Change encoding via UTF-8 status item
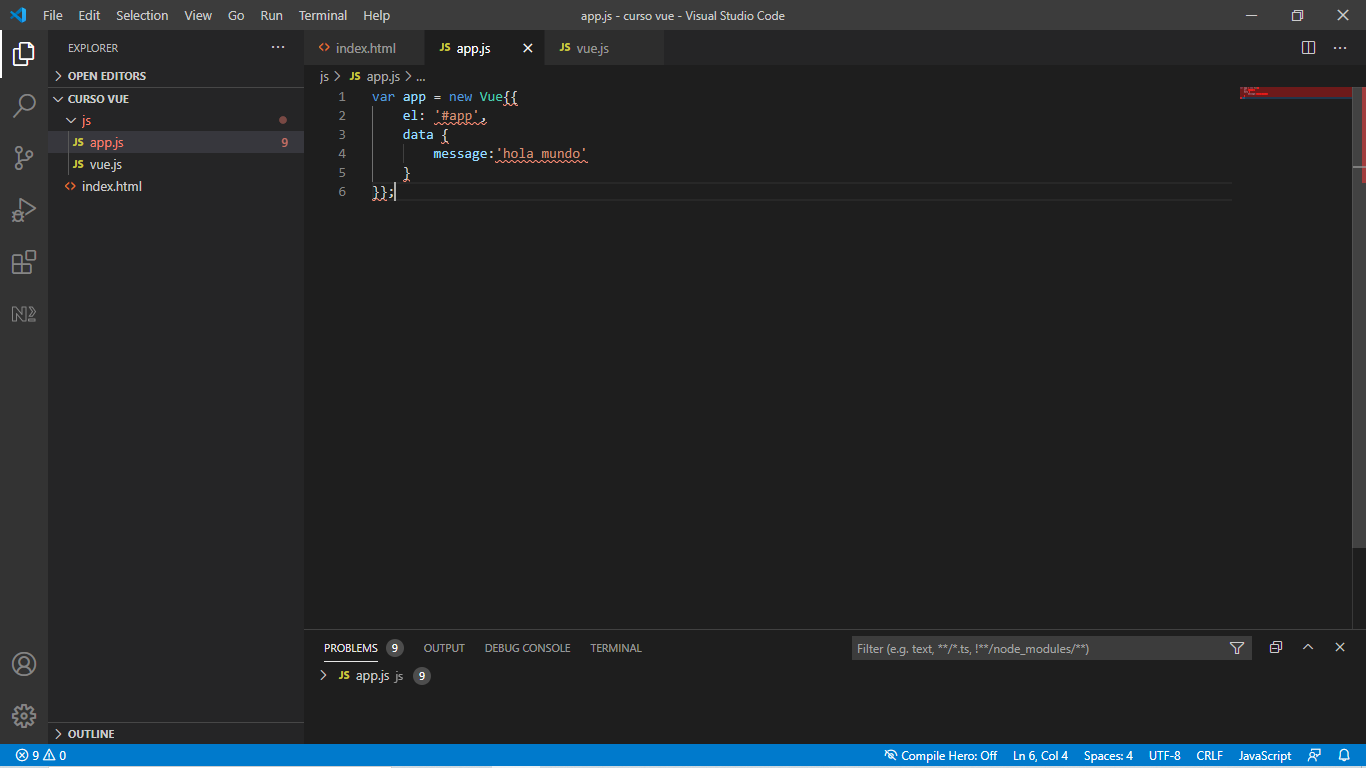This screenshot has width=1366, height=768. click(x=1164, y=756)
